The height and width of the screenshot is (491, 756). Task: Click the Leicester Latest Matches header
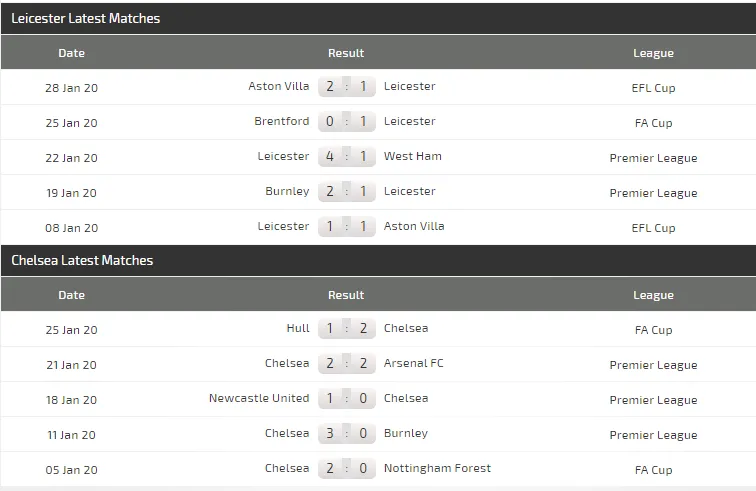pos(86,18)
